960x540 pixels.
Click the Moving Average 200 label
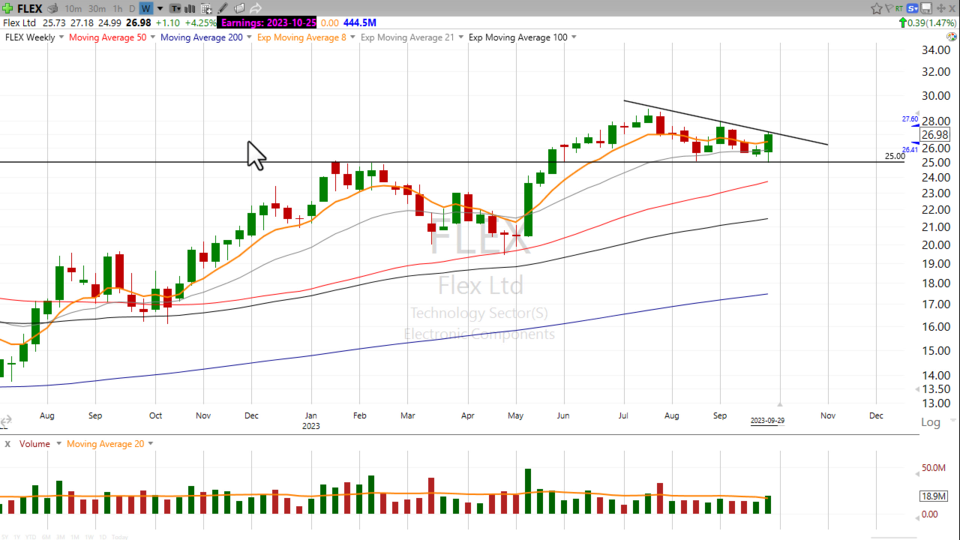(x=201, y=37)
